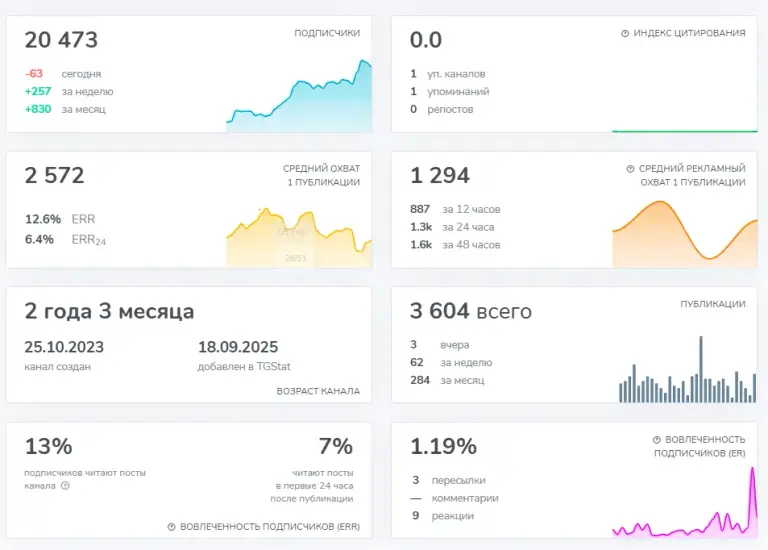Image resolution: width=768 pixels, height=550 pixels.
Task: Click the 13% read rate value
Action: click(48, 447)
